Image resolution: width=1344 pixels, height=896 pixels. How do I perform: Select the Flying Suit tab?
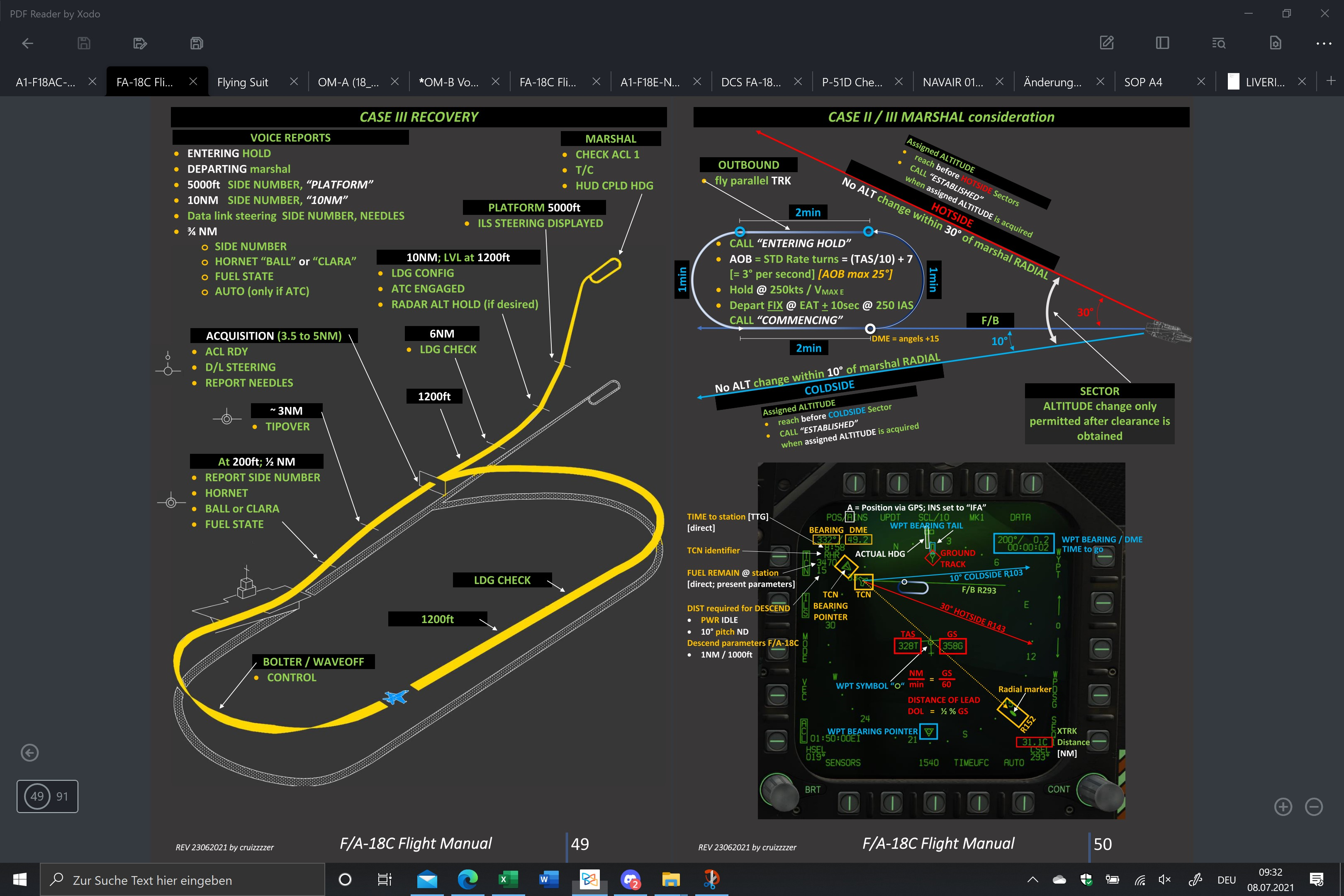click(x=242, y=82)
